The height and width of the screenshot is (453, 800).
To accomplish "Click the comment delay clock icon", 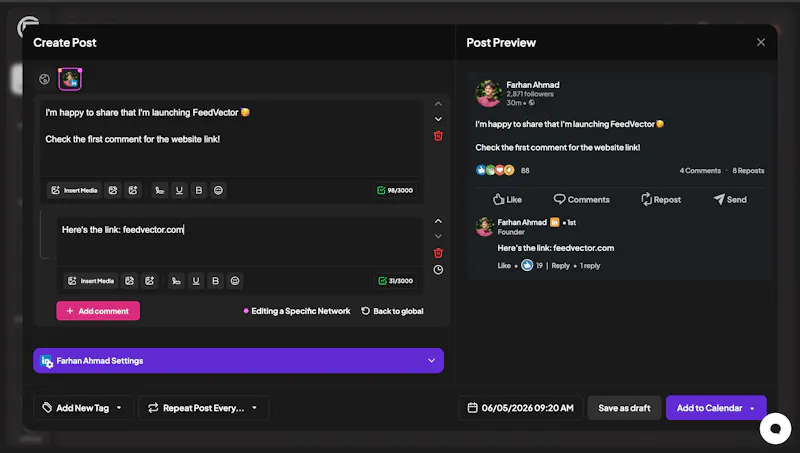I will click(438, 270).
